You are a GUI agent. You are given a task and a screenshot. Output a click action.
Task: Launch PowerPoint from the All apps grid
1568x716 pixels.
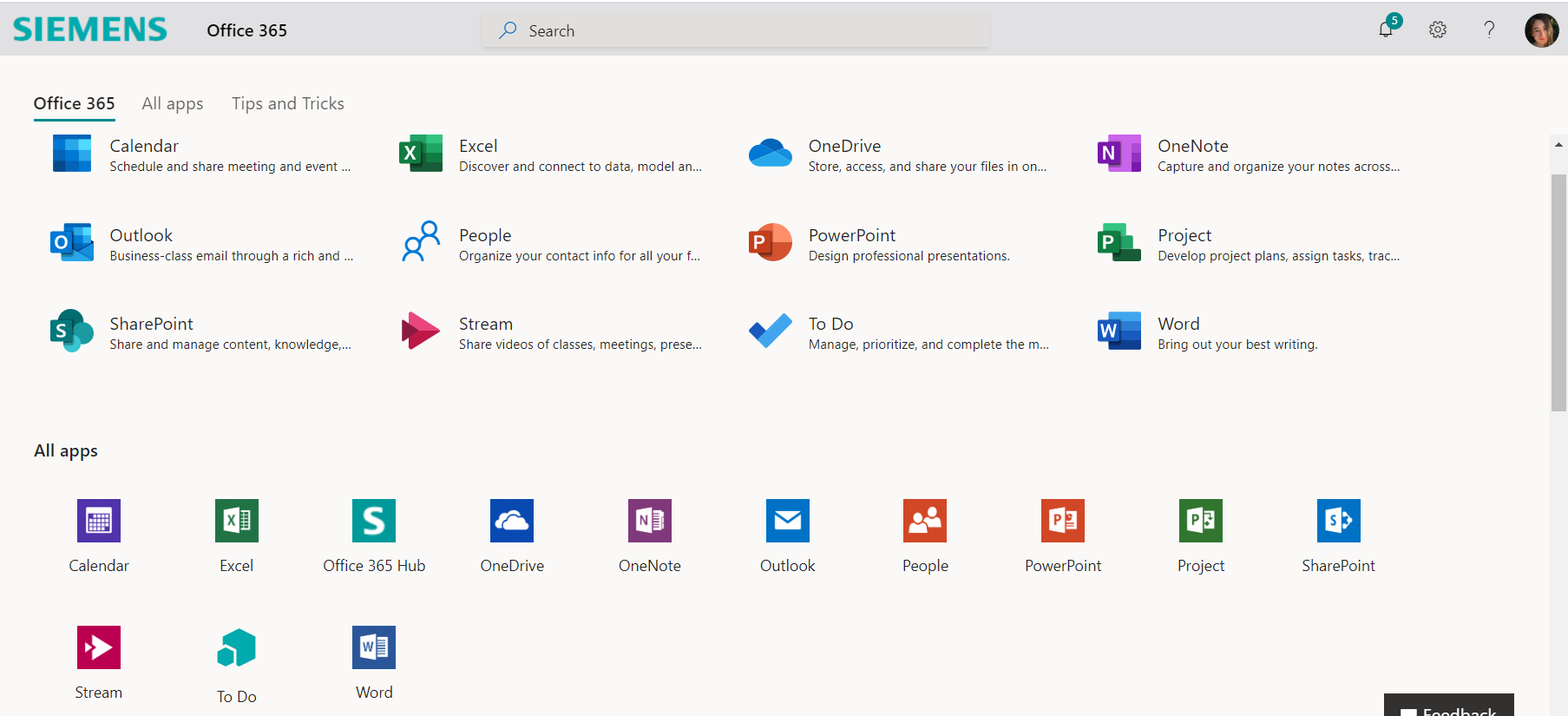tap(1063, 535)
